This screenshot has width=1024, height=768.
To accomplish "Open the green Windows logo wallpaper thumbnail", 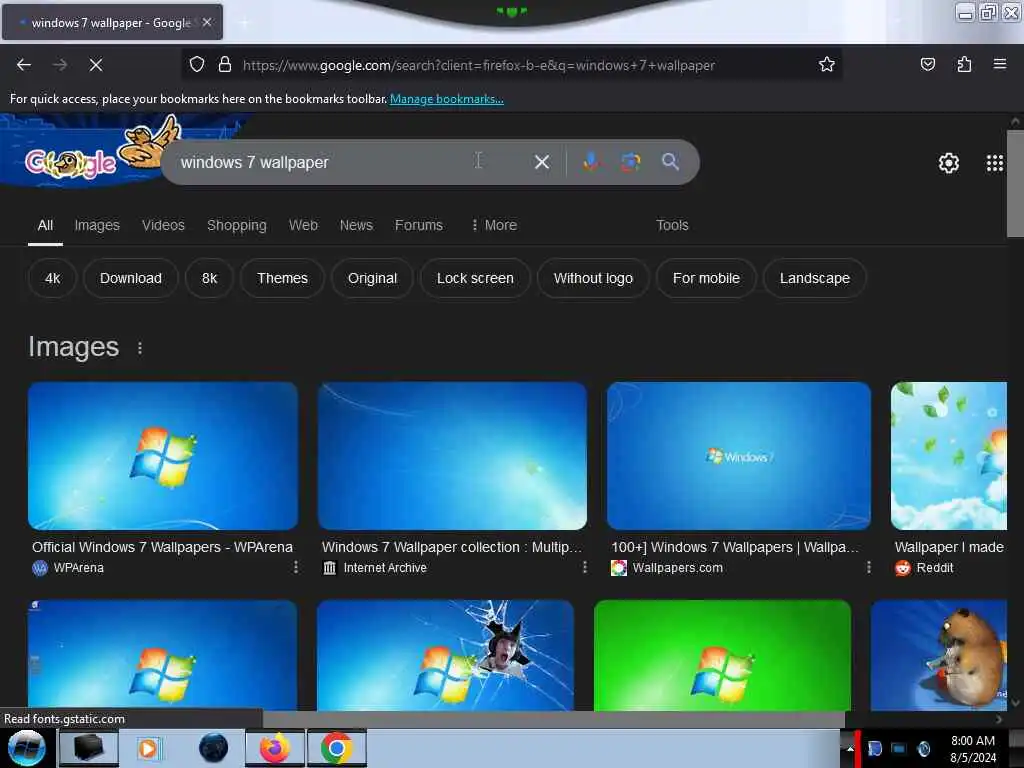I will click(x=722, y=655).
